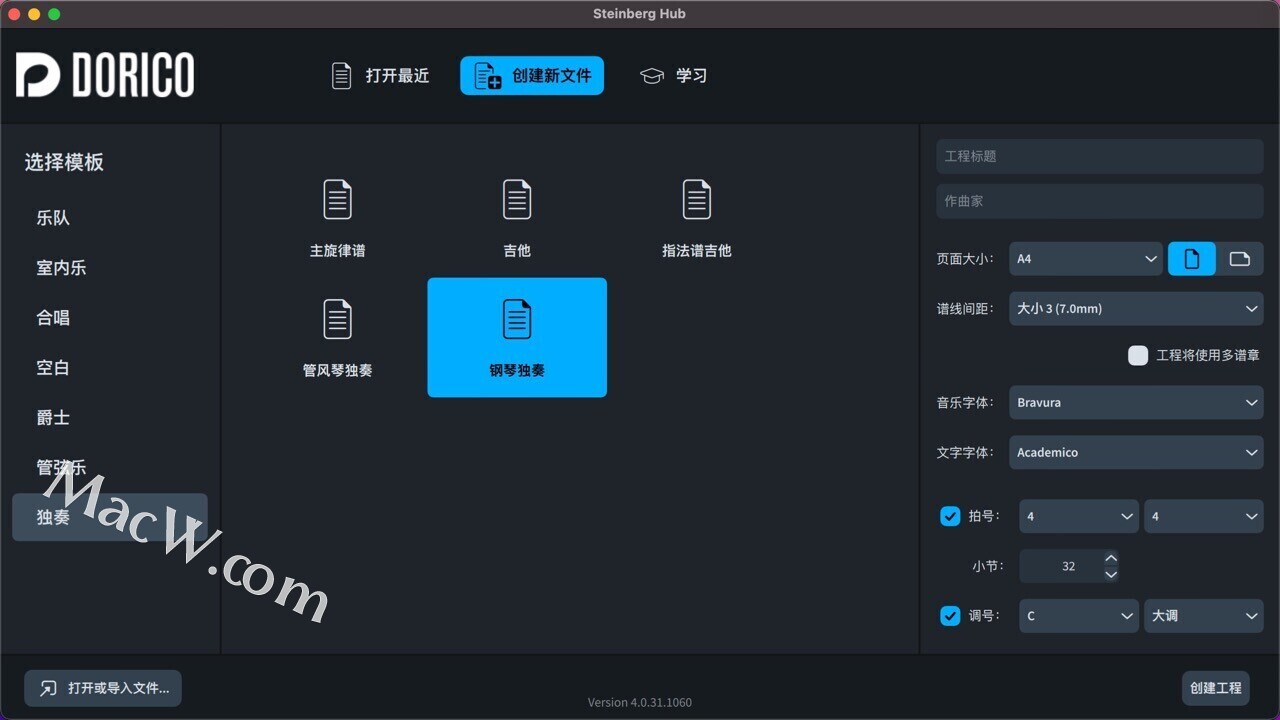Choose 管弦乐 template category
The width and height of the screenshot is (1280, 720).
tap(110, 468)
